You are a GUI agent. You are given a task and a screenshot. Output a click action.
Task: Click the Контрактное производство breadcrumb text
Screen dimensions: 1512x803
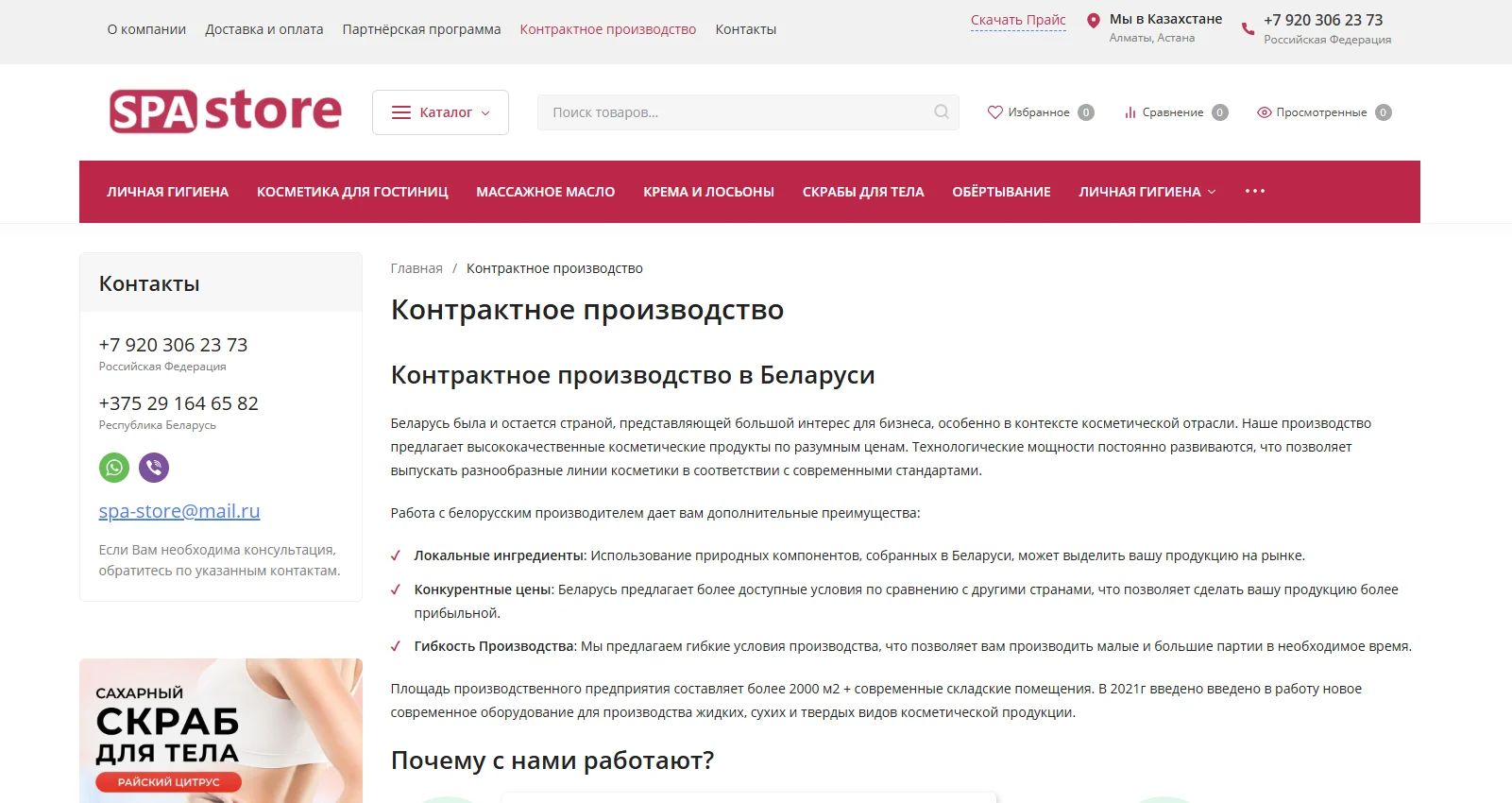tap(554, 268)
